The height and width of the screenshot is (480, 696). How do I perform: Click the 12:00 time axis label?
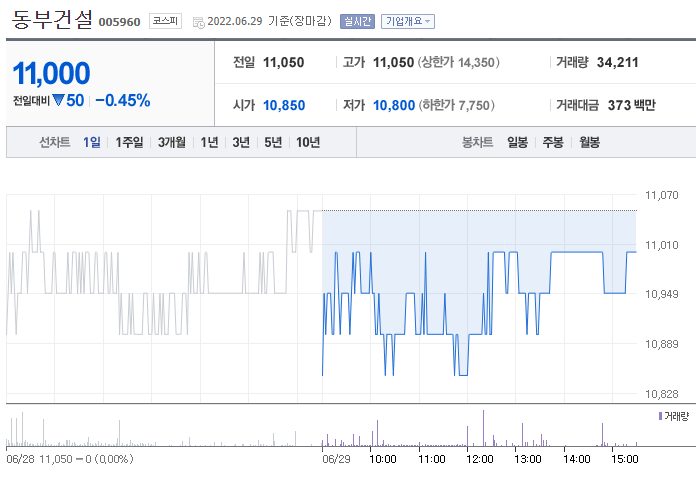pos(479,459)
